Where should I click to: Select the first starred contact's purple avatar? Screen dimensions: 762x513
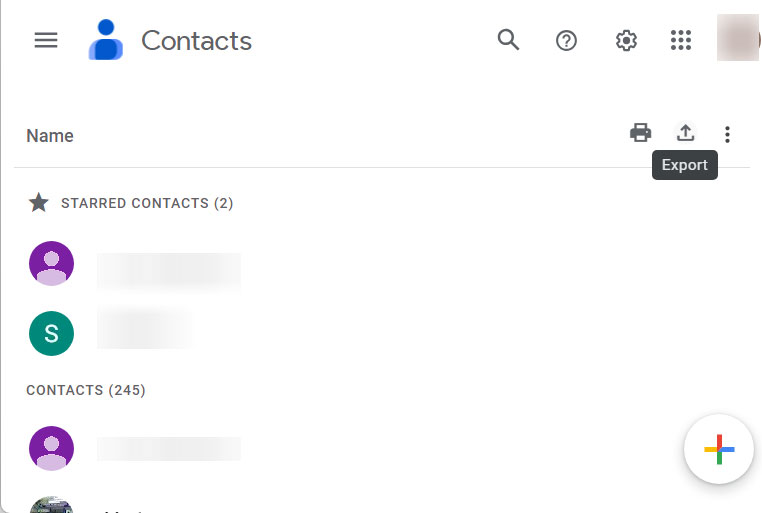tap(52, 264)
